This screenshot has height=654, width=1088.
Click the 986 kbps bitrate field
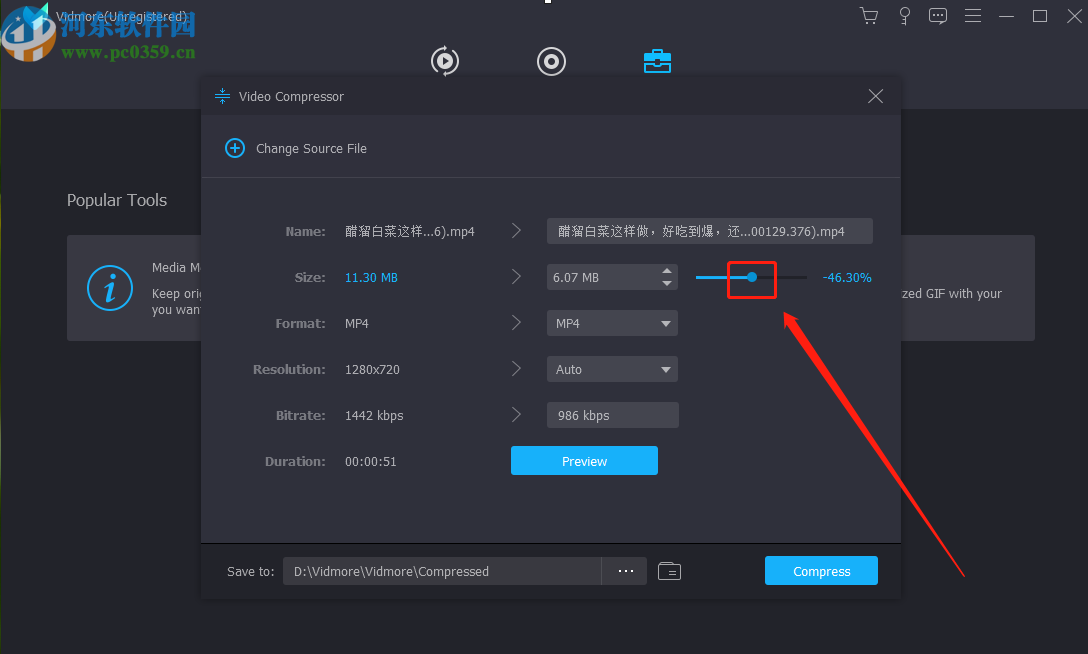612,415
